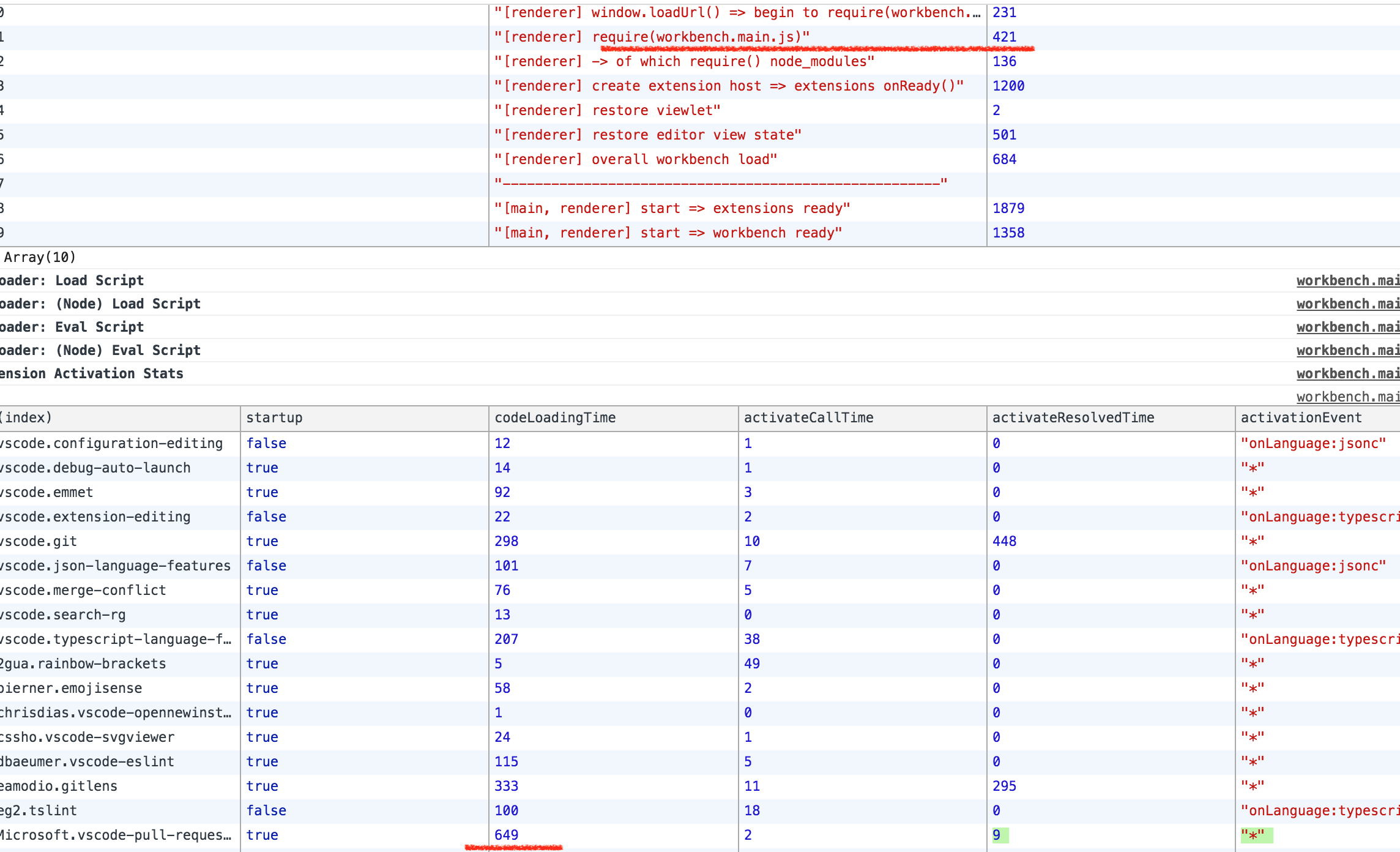This screenshot has height=852, width=1400.
Task: Expand the (Node) Eval Script group
Action: coord(100,351)
